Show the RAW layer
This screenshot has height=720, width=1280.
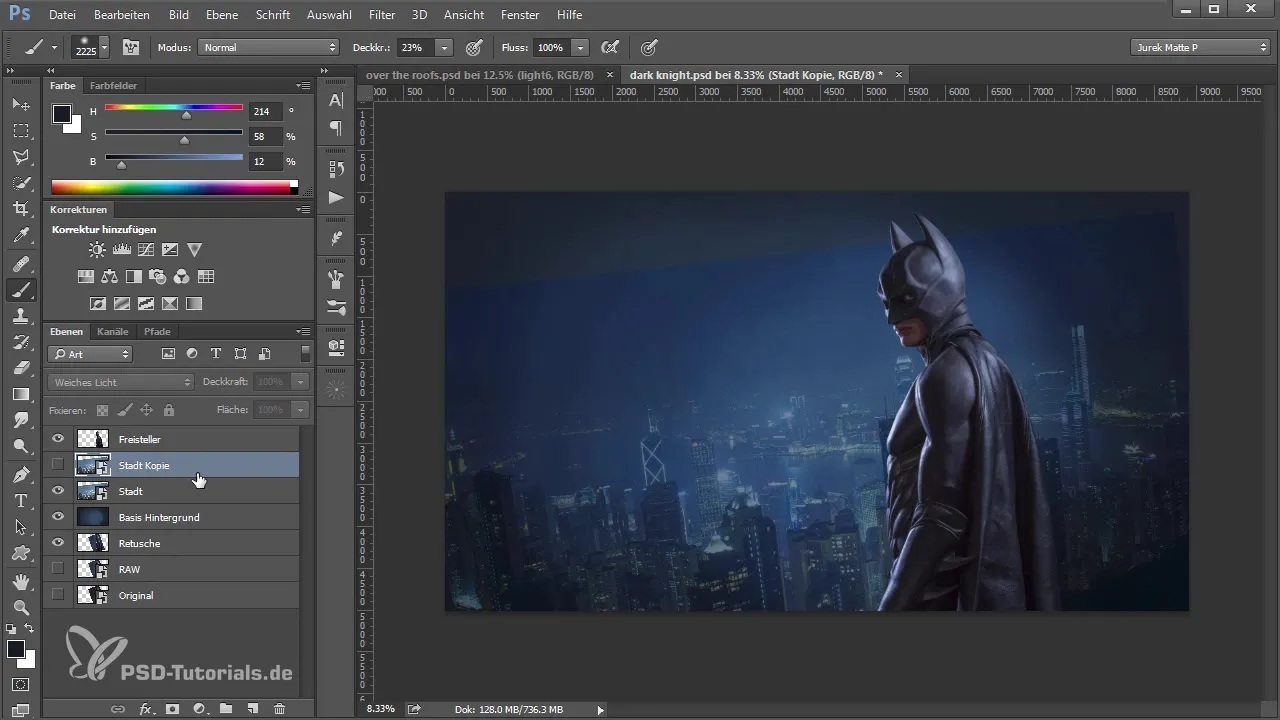point(58,569)
